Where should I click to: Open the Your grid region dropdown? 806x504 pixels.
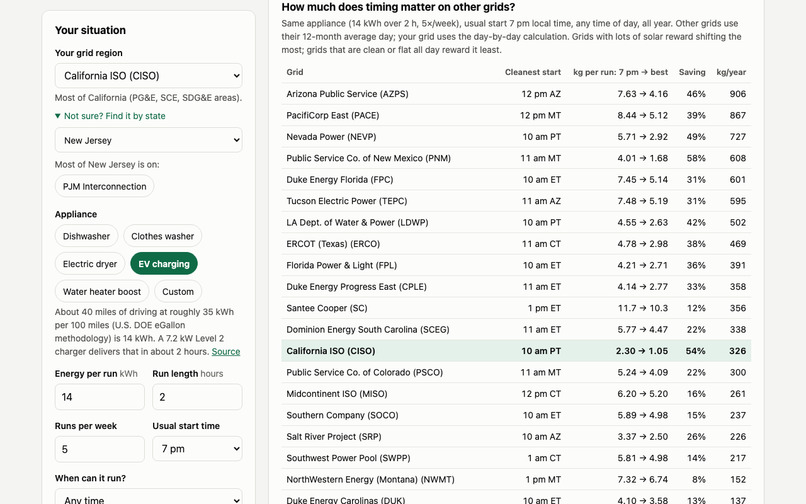(x=149, y=76)
